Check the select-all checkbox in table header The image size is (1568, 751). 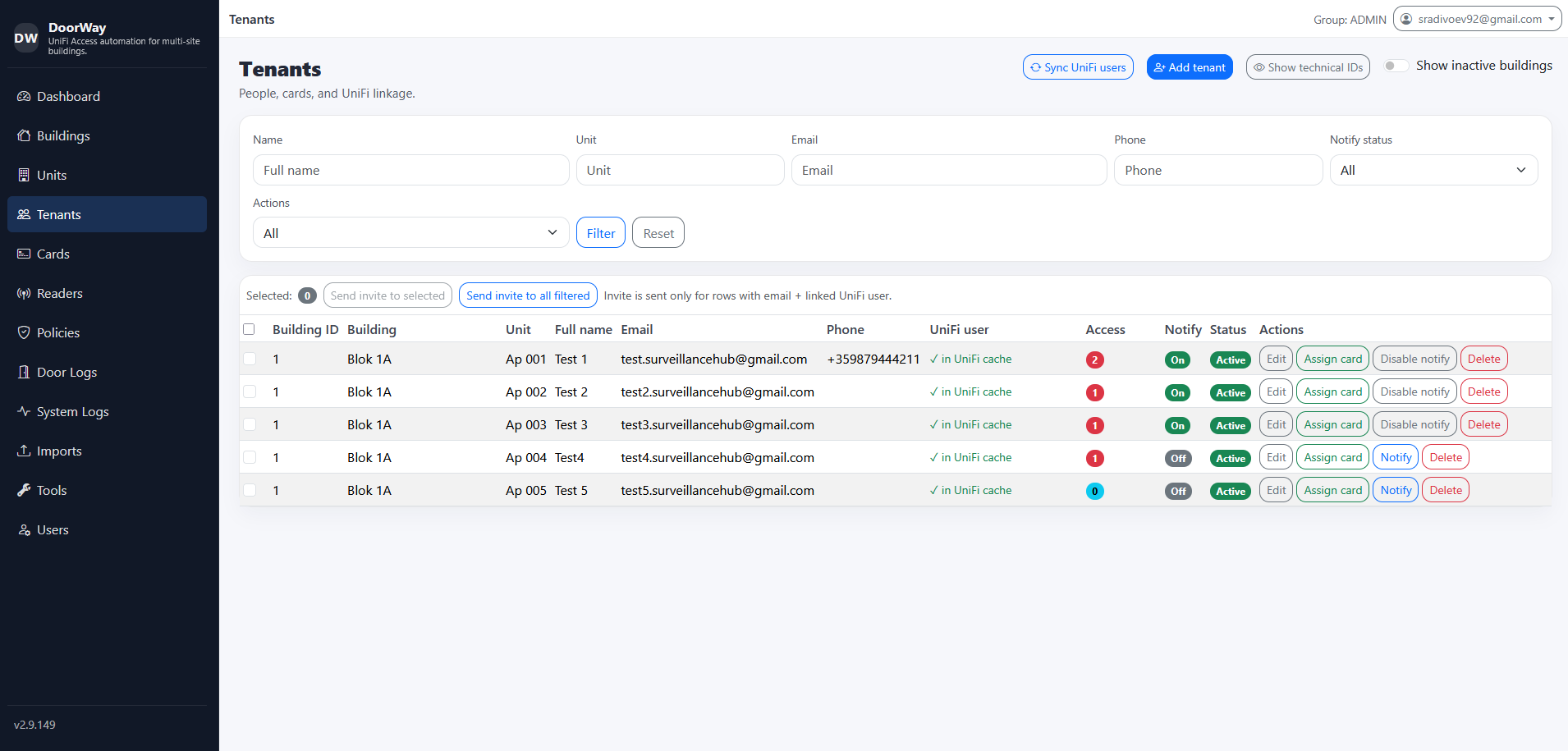click(250, 329)
